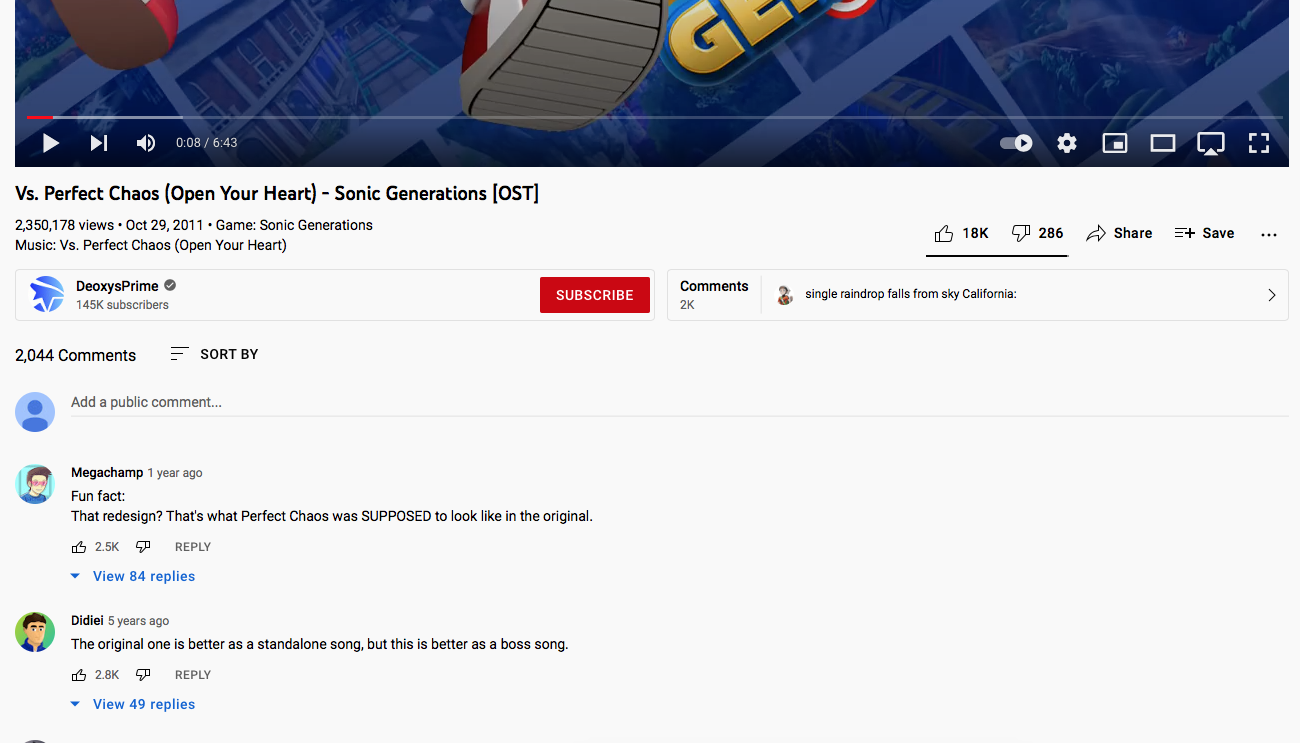
Task: Click the blank user avatar beside comment box
Action: (x=35, y=412)
